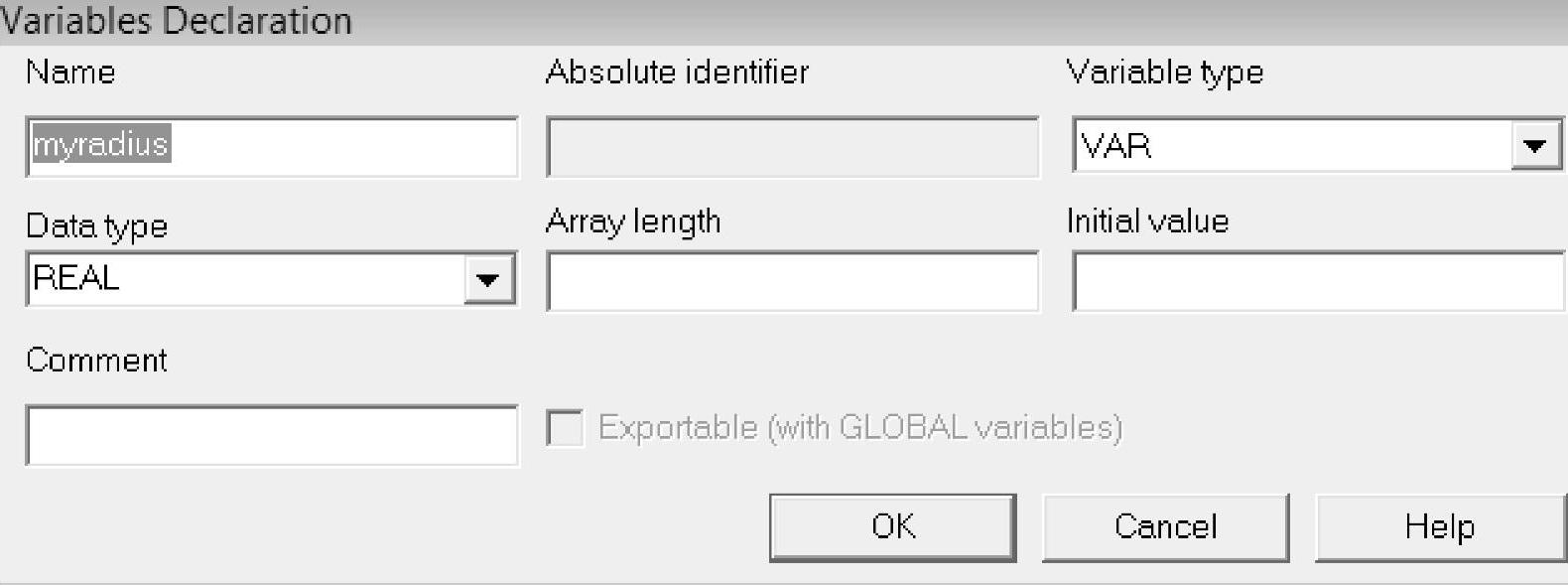Click the Initial value label
This screenshot has height=585, width=1568.
tap(1147, 220)
